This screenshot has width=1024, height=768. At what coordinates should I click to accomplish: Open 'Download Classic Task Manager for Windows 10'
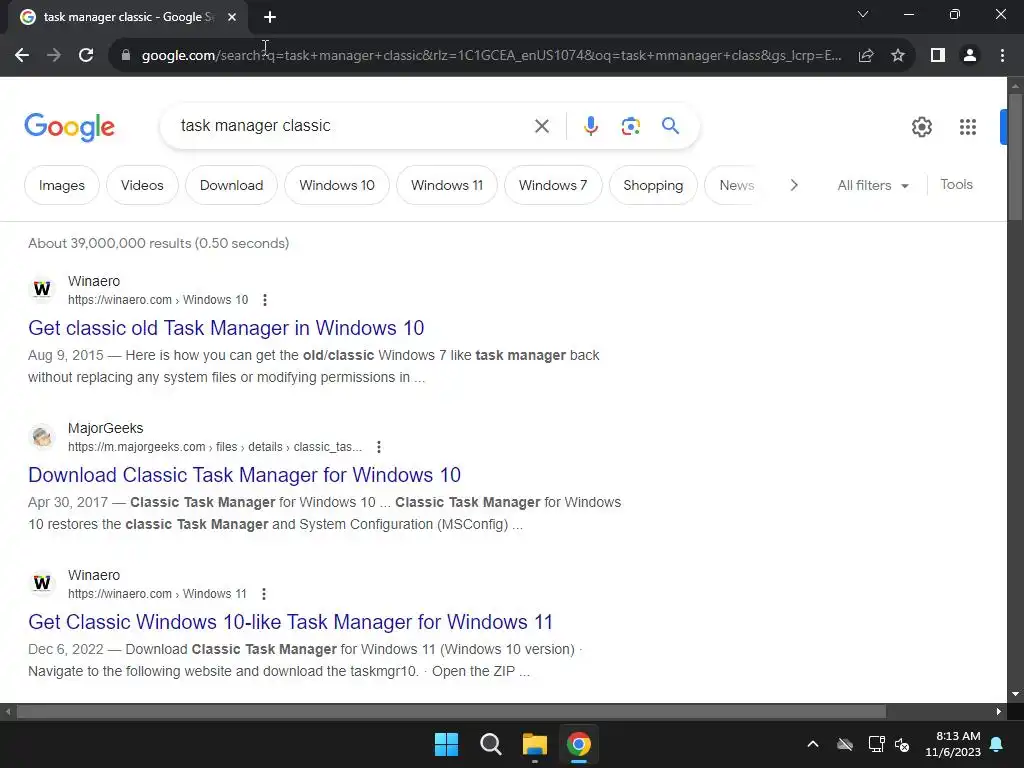(244, 475)
